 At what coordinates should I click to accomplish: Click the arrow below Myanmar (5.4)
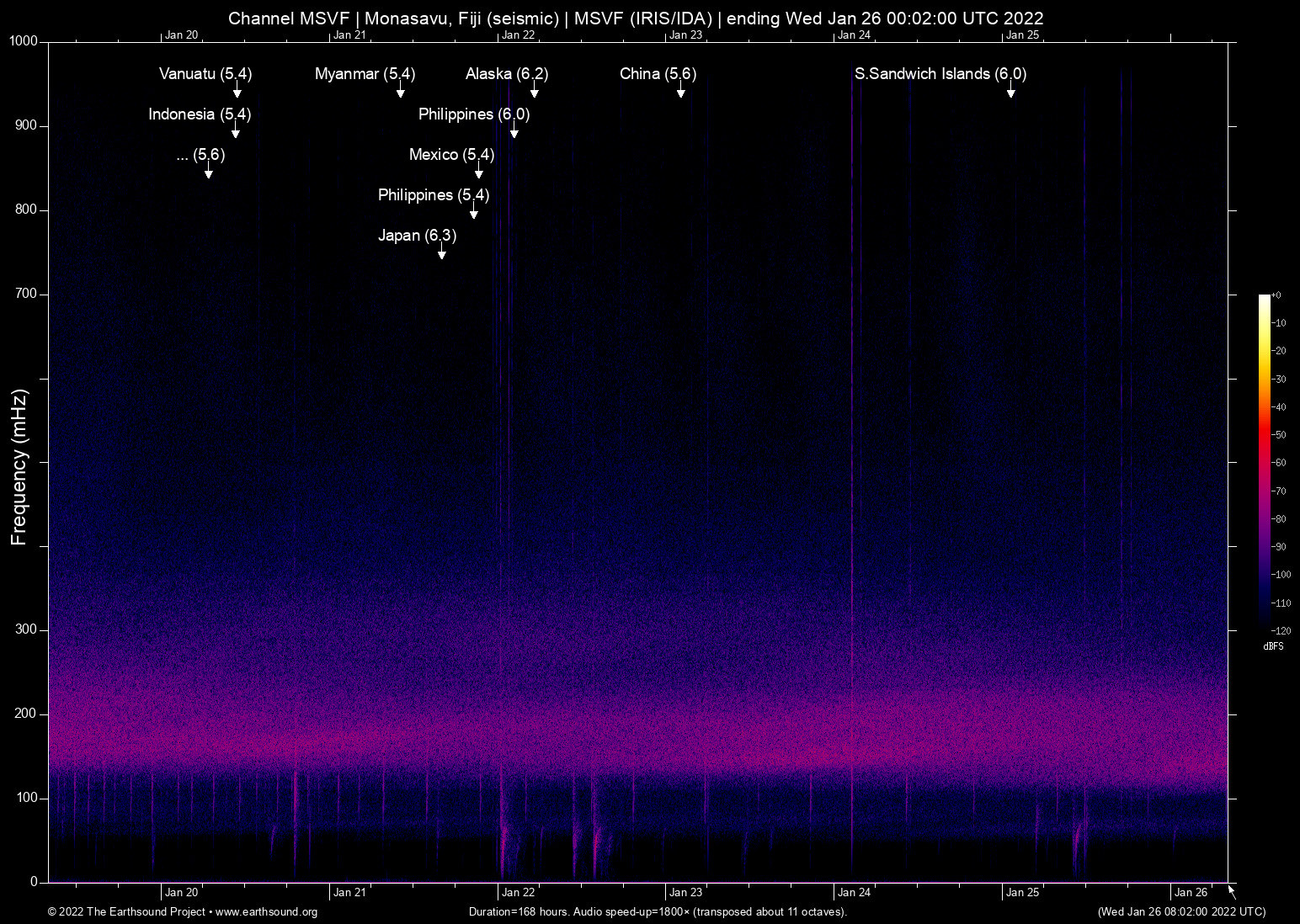[401, 91]
